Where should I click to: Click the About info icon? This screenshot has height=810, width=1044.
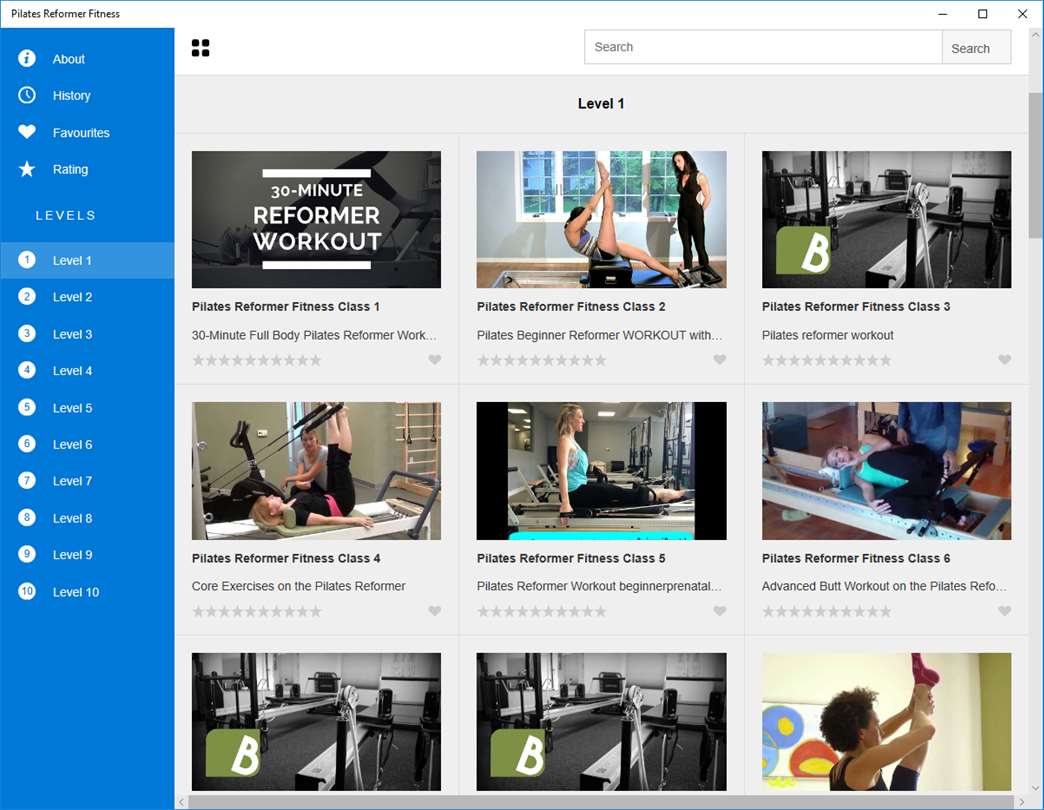tap(27, 59)
